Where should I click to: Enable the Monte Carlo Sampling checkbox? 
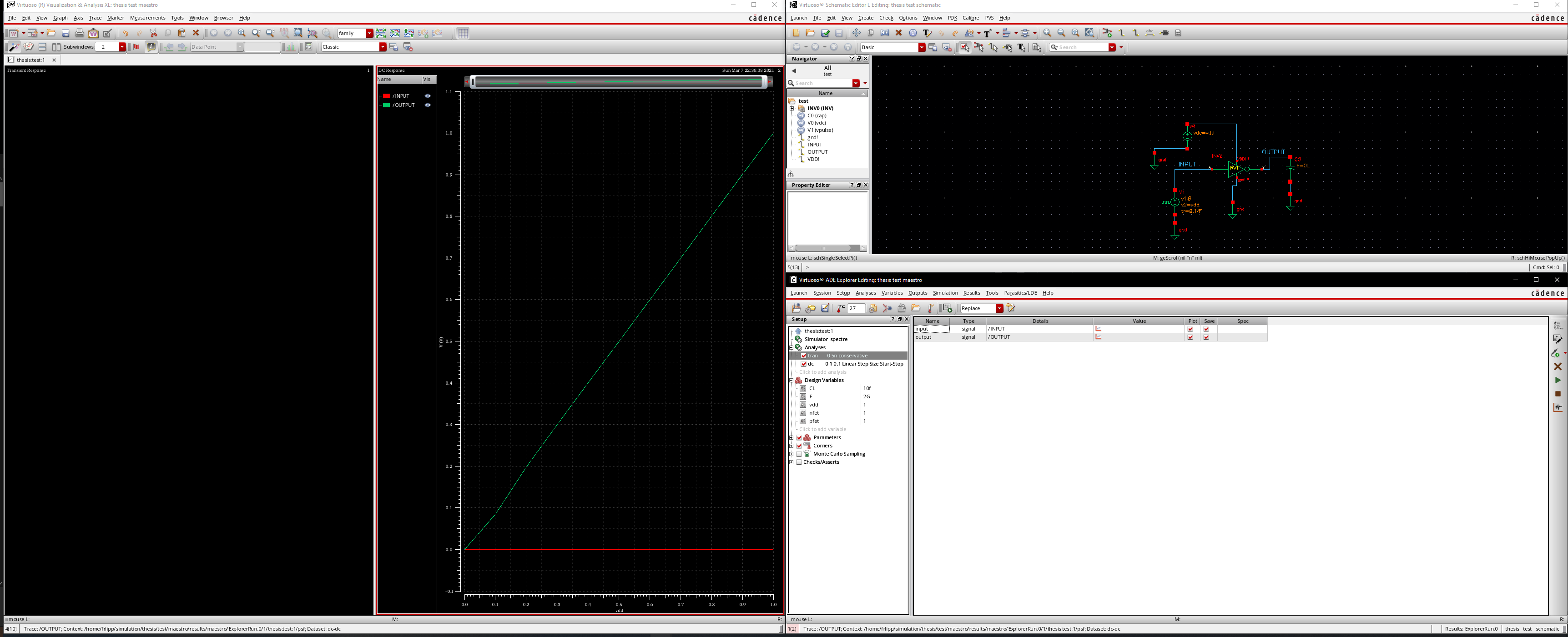(x=799, y=454)
